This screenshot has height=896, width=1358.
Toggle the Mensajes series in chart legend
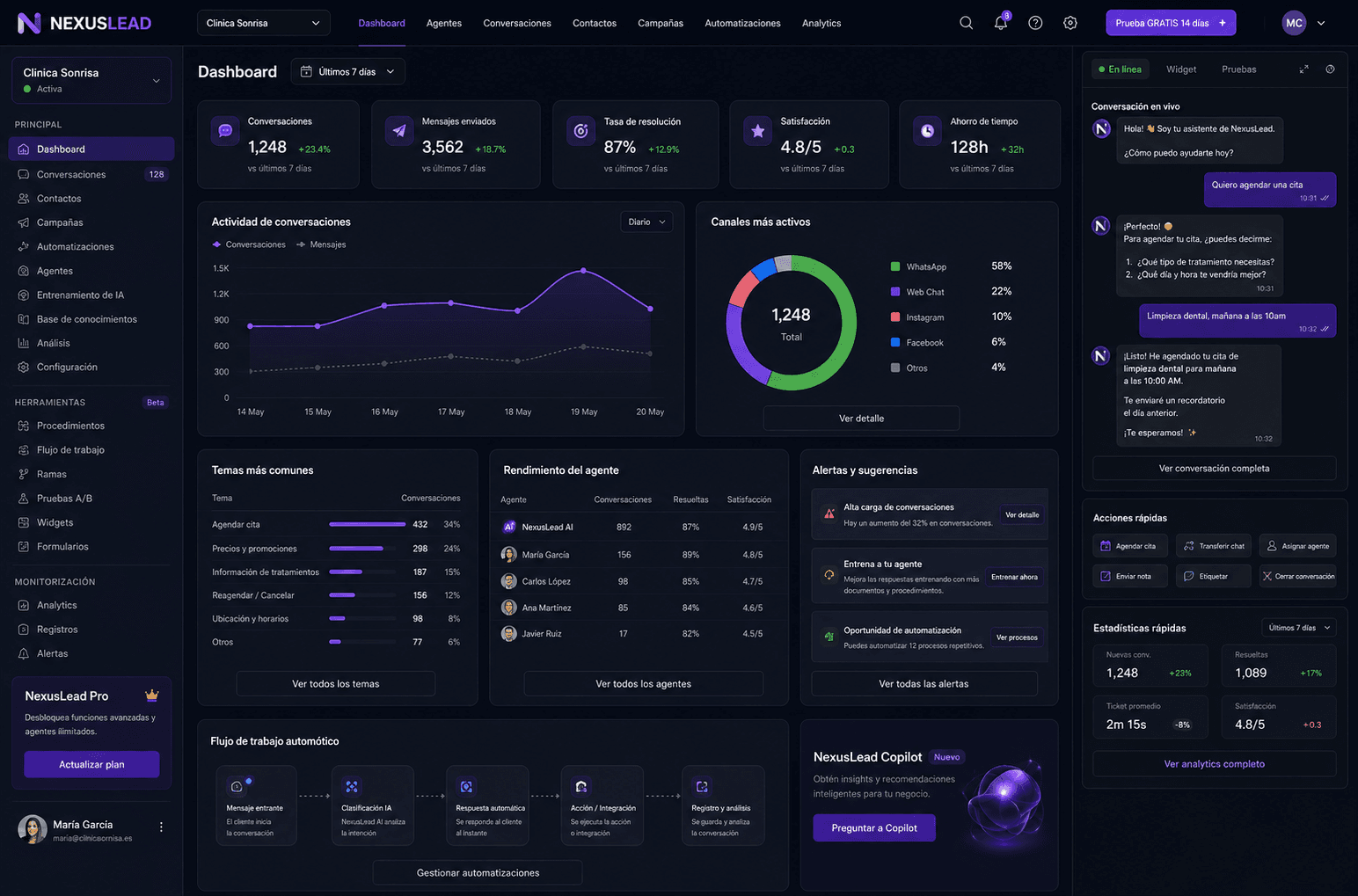click(x=321, y=244)
